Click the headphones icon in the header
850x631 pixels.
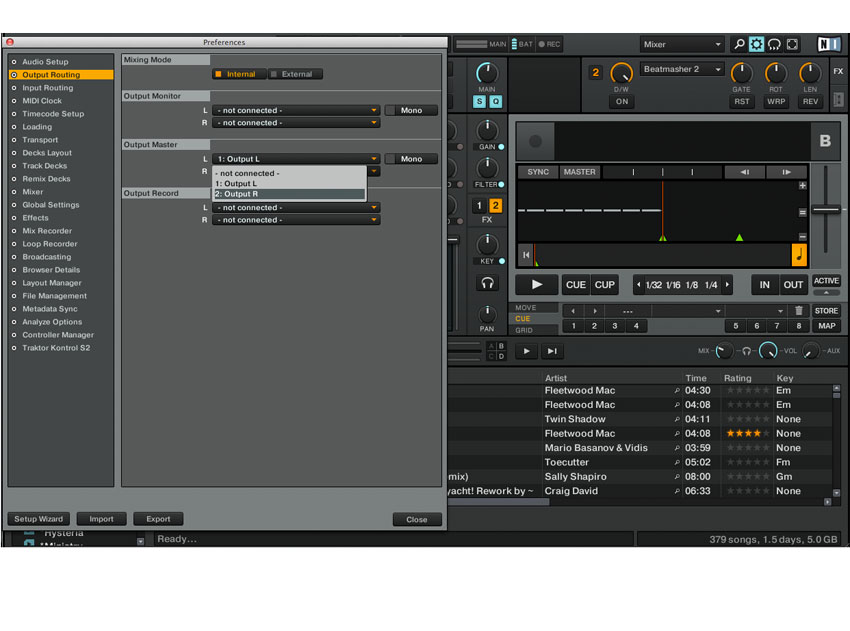point(774,44)
